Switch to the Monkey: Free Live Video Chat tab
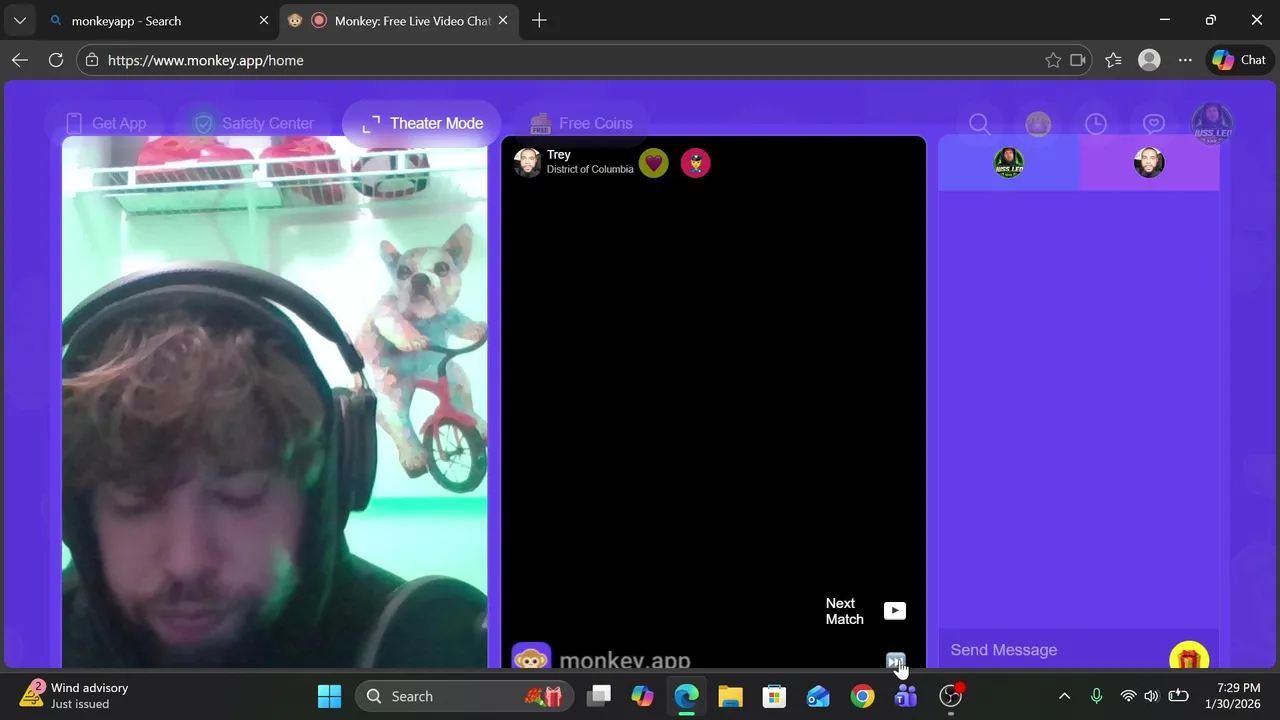The image size is (1280, 720). 399,20
